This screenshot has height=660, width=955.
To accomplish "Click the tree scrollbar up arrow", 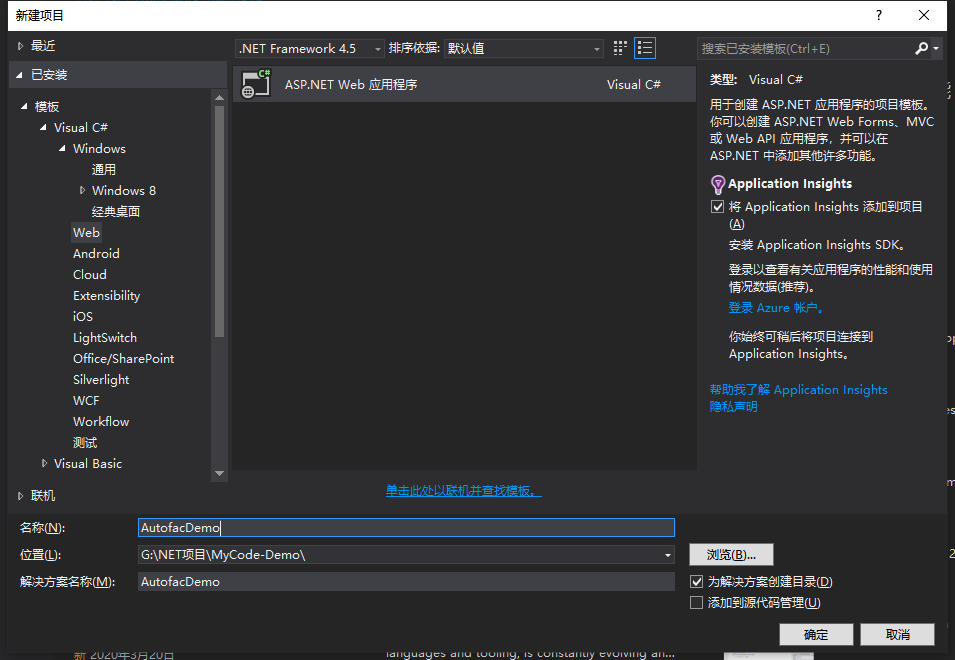I will click(220, 97).
